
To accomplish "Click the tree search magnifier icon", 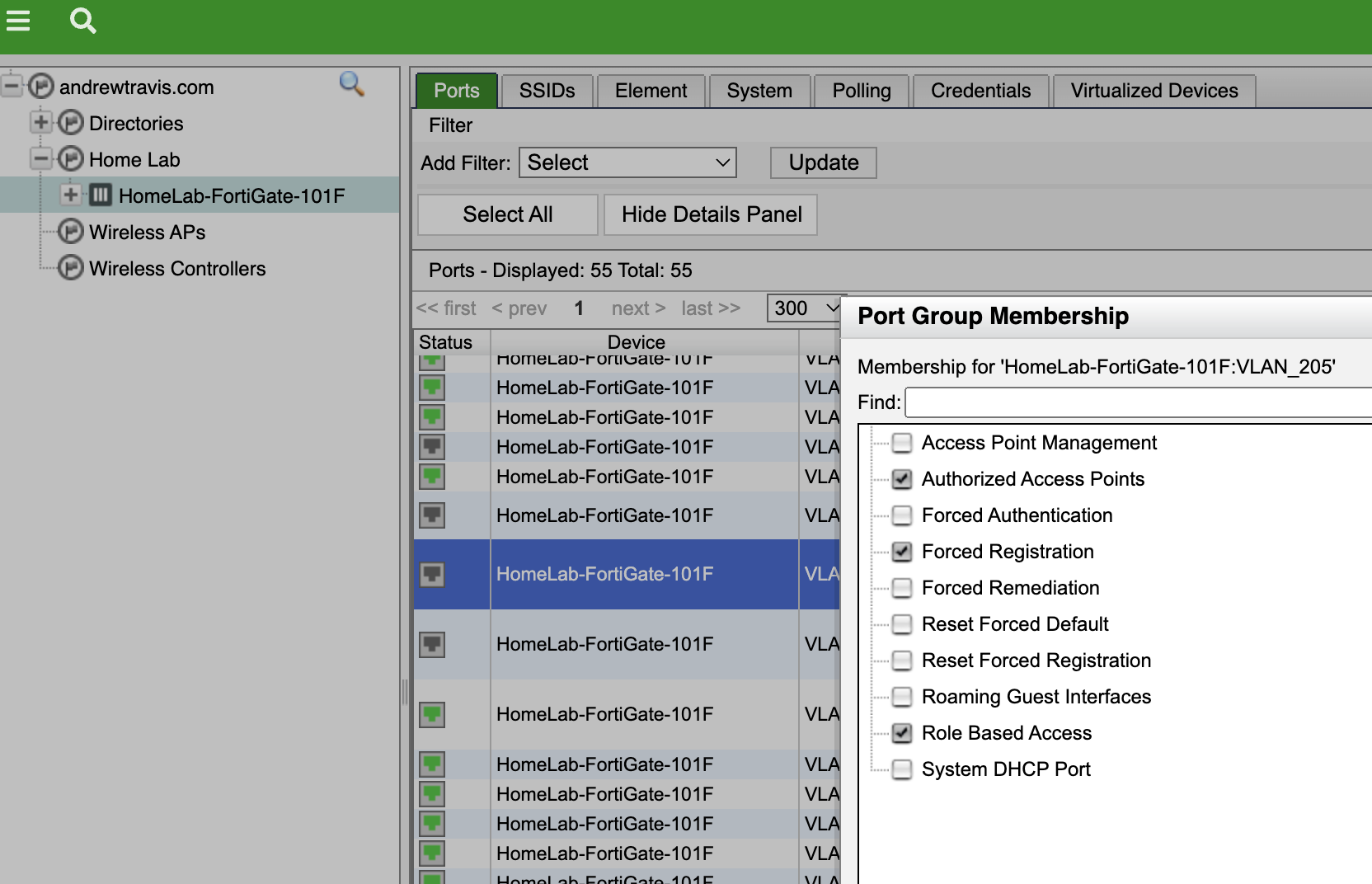I will pyautogui.click(x=352, y=83).
